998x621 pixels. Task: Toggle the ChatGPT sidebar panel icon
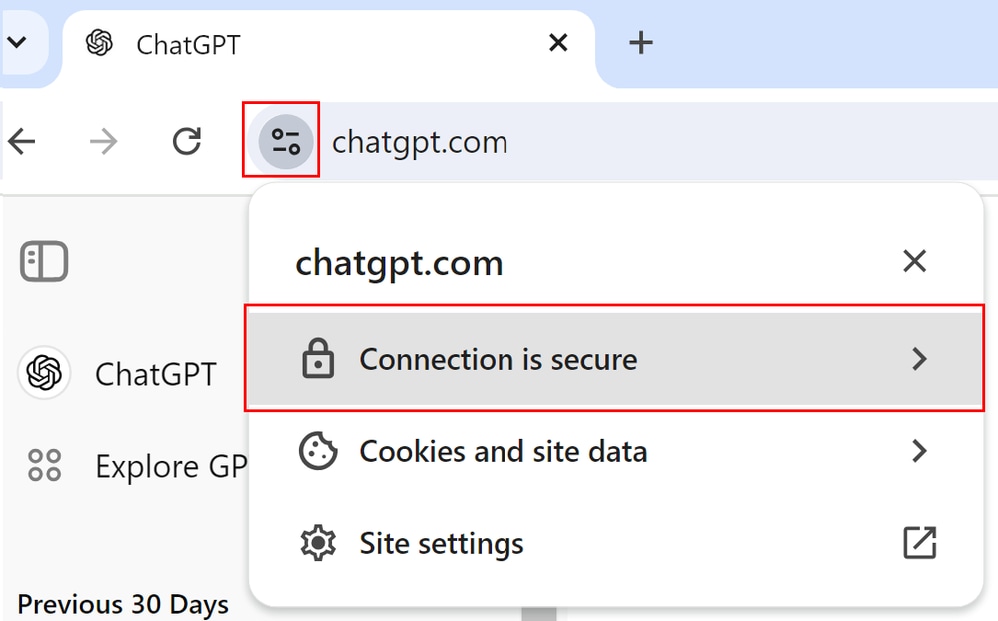pyautogui.click(x=44, y=261)
